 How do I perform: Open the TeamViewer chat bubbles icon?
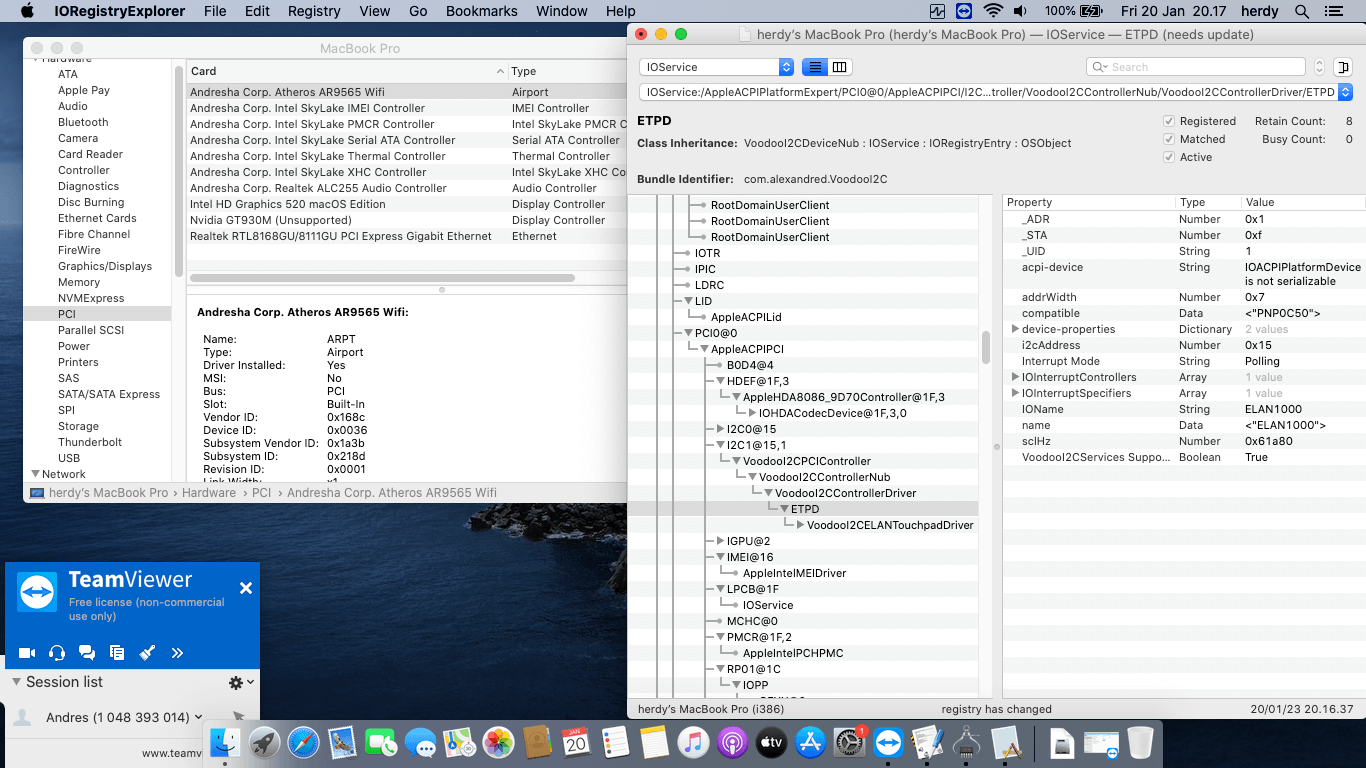[x=87, y=653]
